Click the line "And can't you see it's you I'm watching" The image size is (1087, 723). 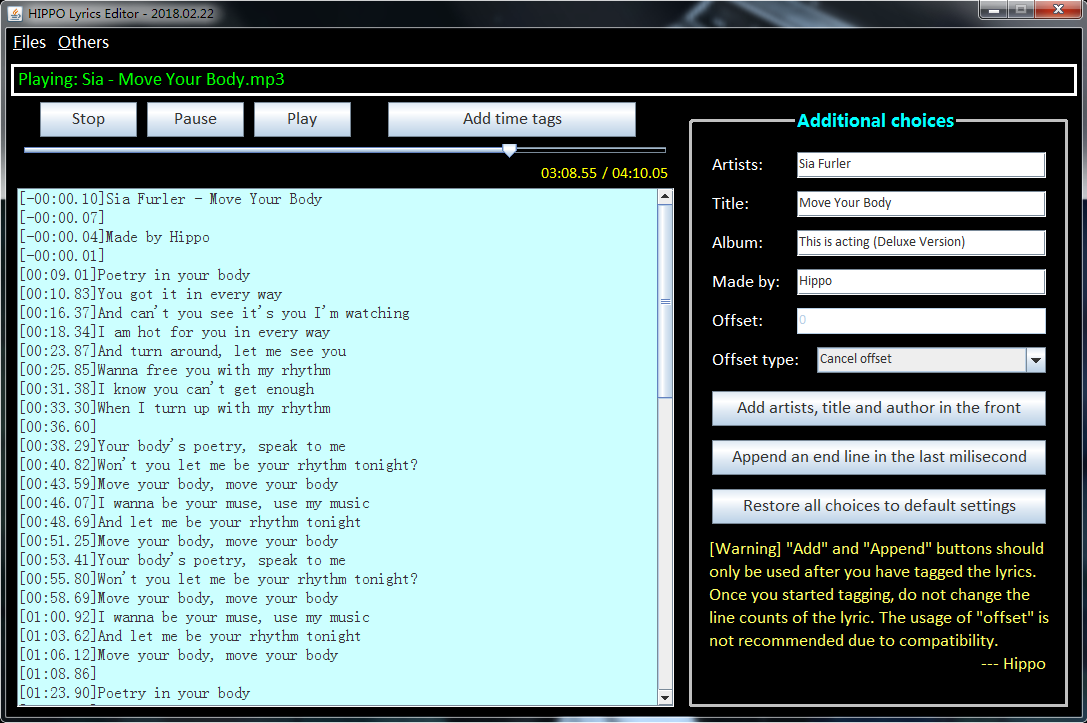pos(214,313)
